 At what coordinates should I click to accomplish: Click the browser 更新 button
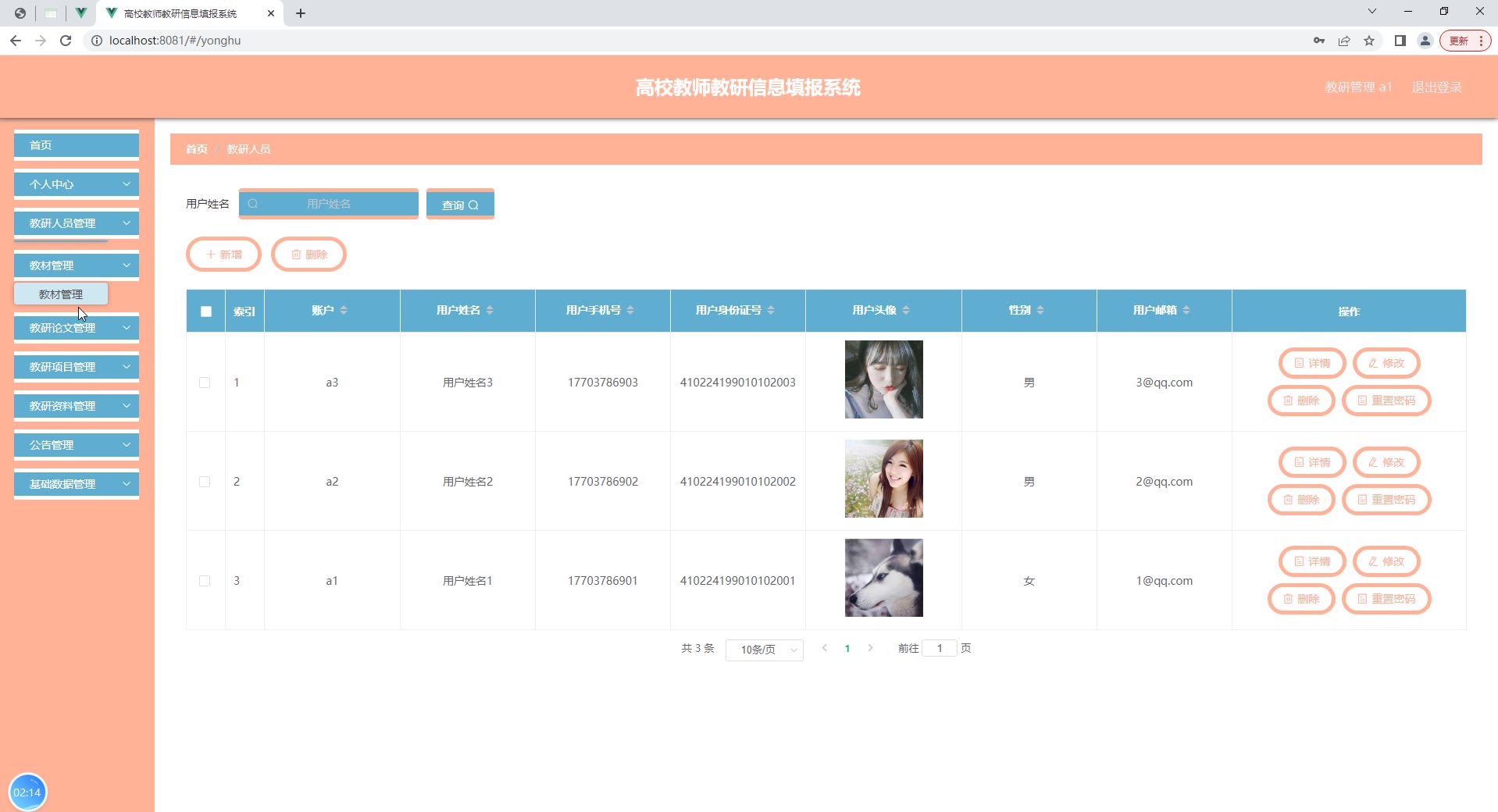tap(1466, 41)
